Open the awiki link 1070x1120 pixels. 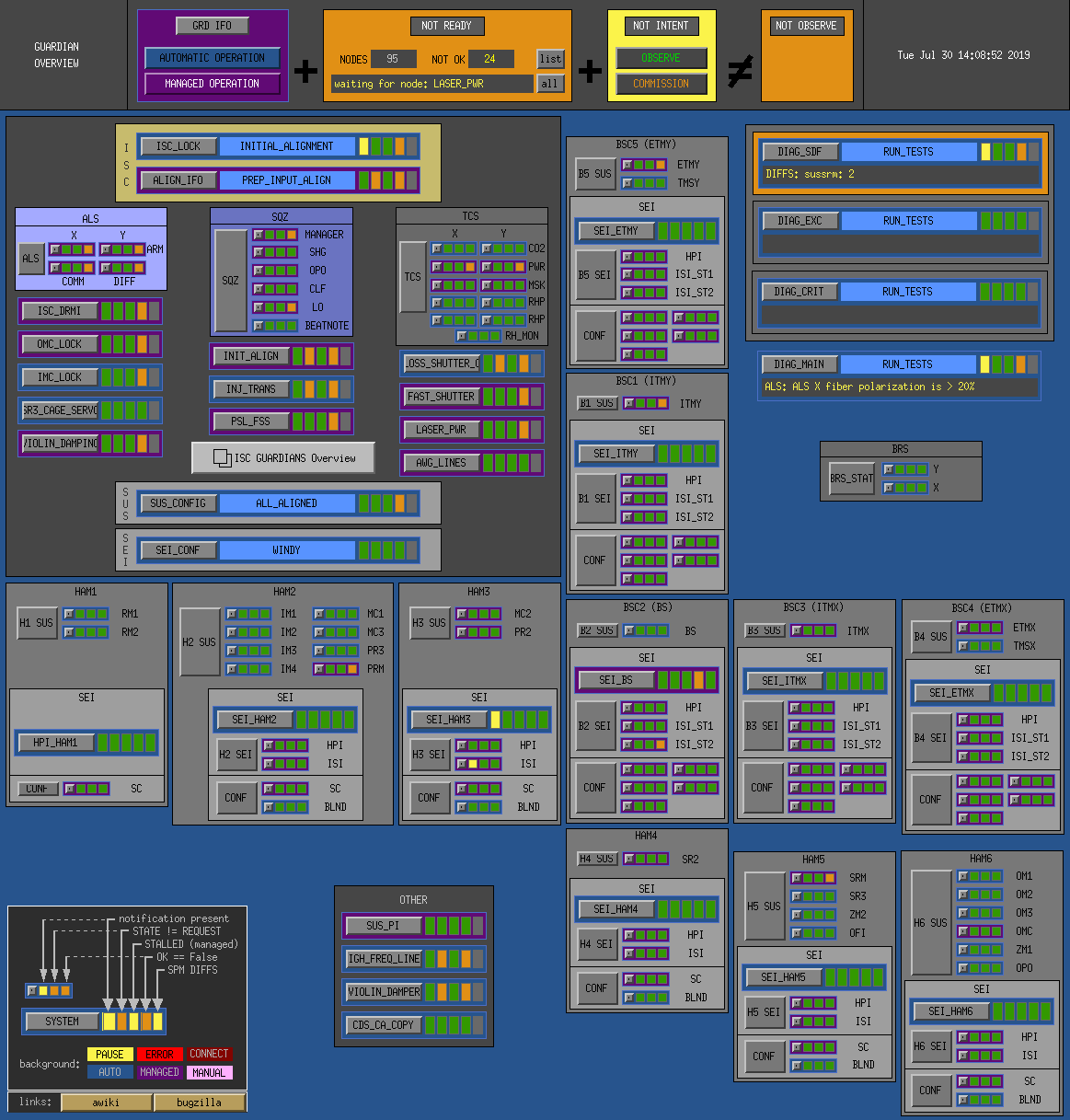[x=106, y=1103]
